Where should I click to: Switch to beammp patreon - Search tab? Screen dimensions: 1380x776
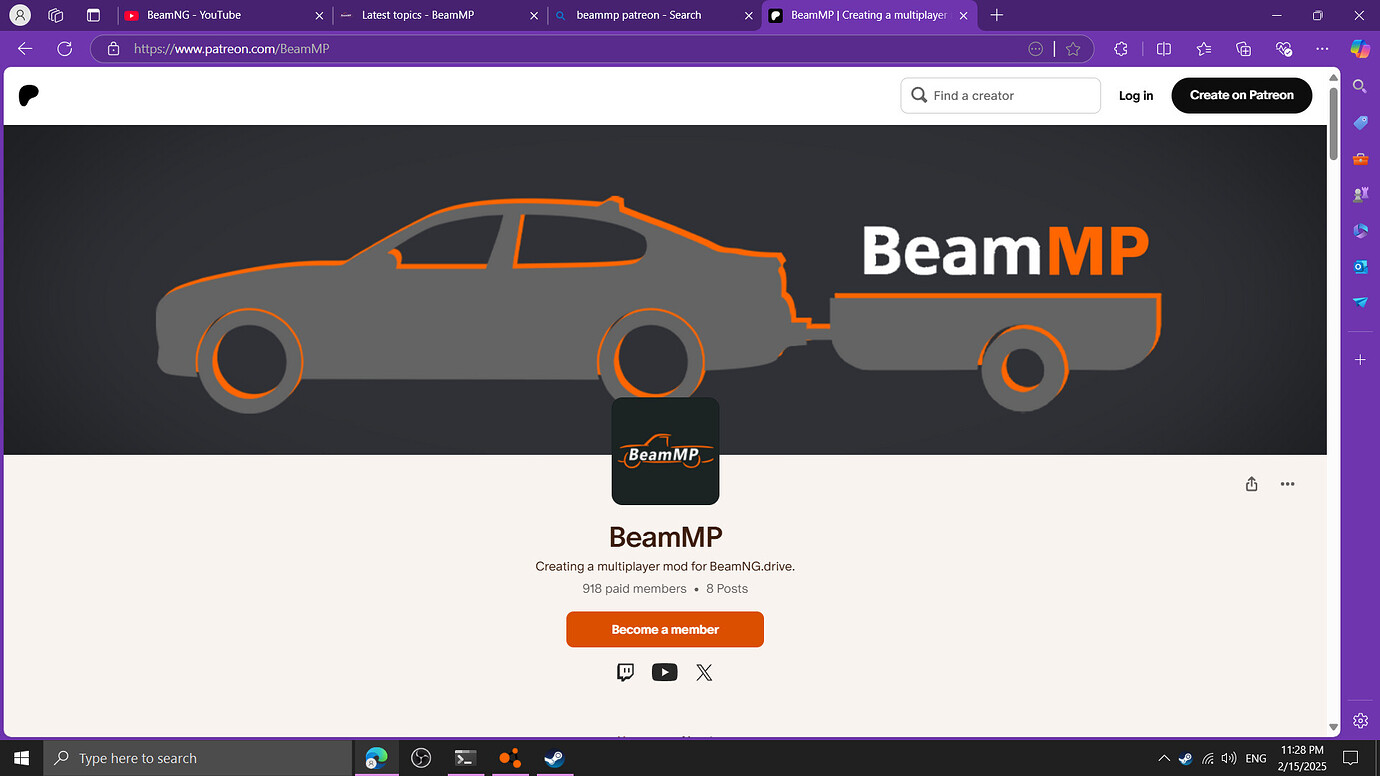click(654, 15)
